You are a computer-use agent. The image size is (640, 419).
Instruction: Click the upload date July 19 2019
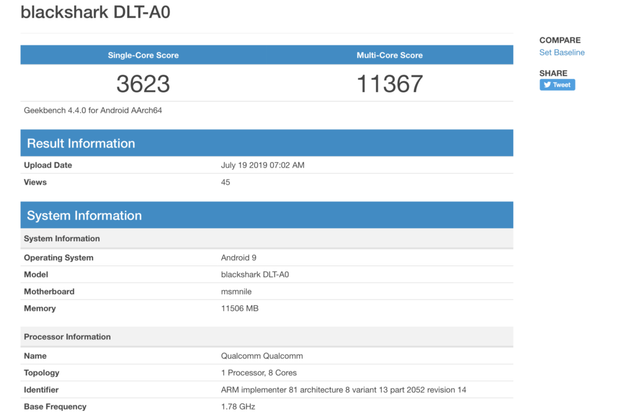[262, 165]
